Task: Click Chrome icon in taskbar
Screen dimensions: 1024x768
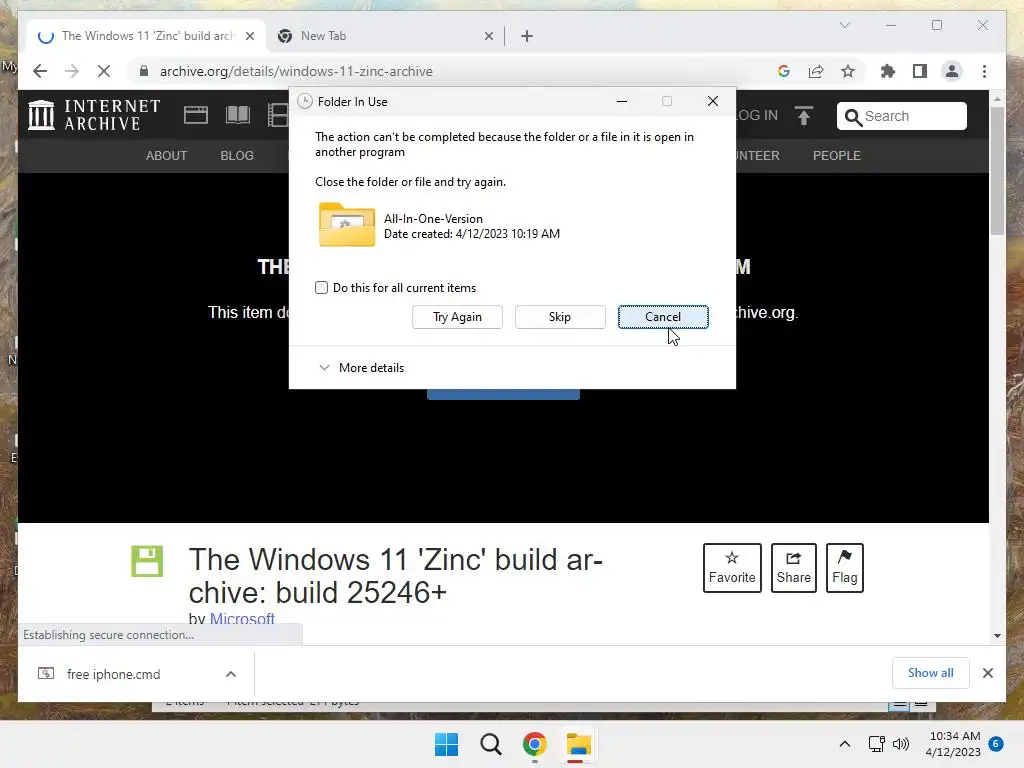Action: 534,744
